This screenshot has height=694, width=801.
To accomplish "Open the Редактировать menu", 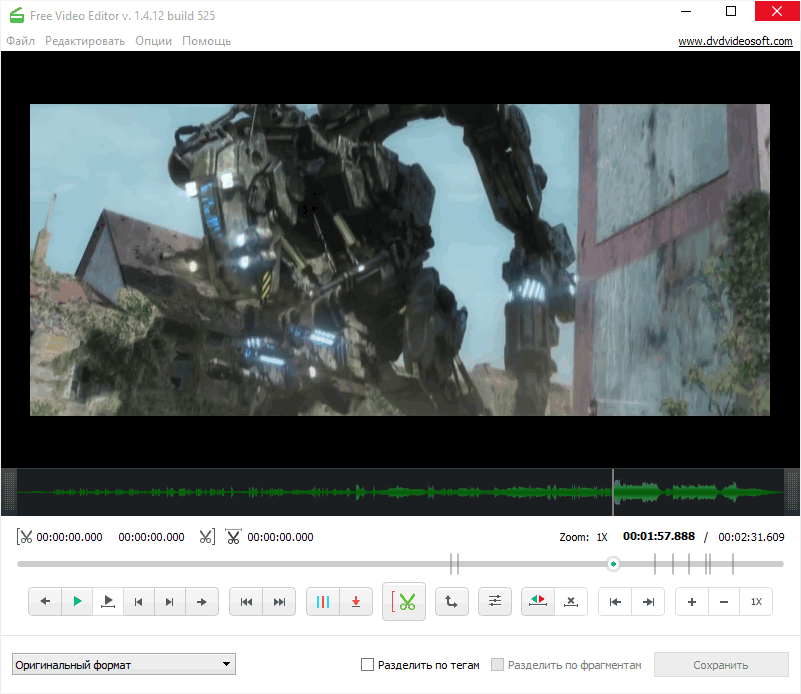I will (x=85, y=41).
